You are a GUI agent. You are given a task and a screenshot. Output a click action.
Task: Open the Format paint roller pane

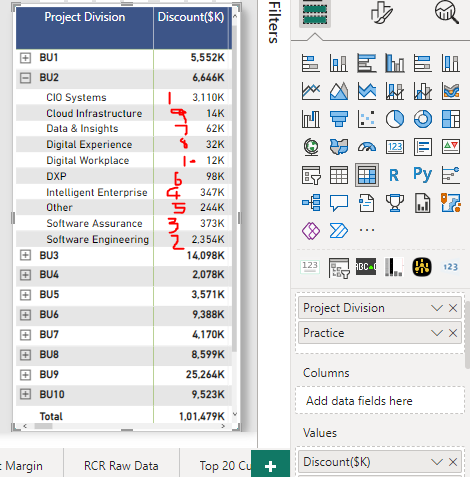(381, 13)
